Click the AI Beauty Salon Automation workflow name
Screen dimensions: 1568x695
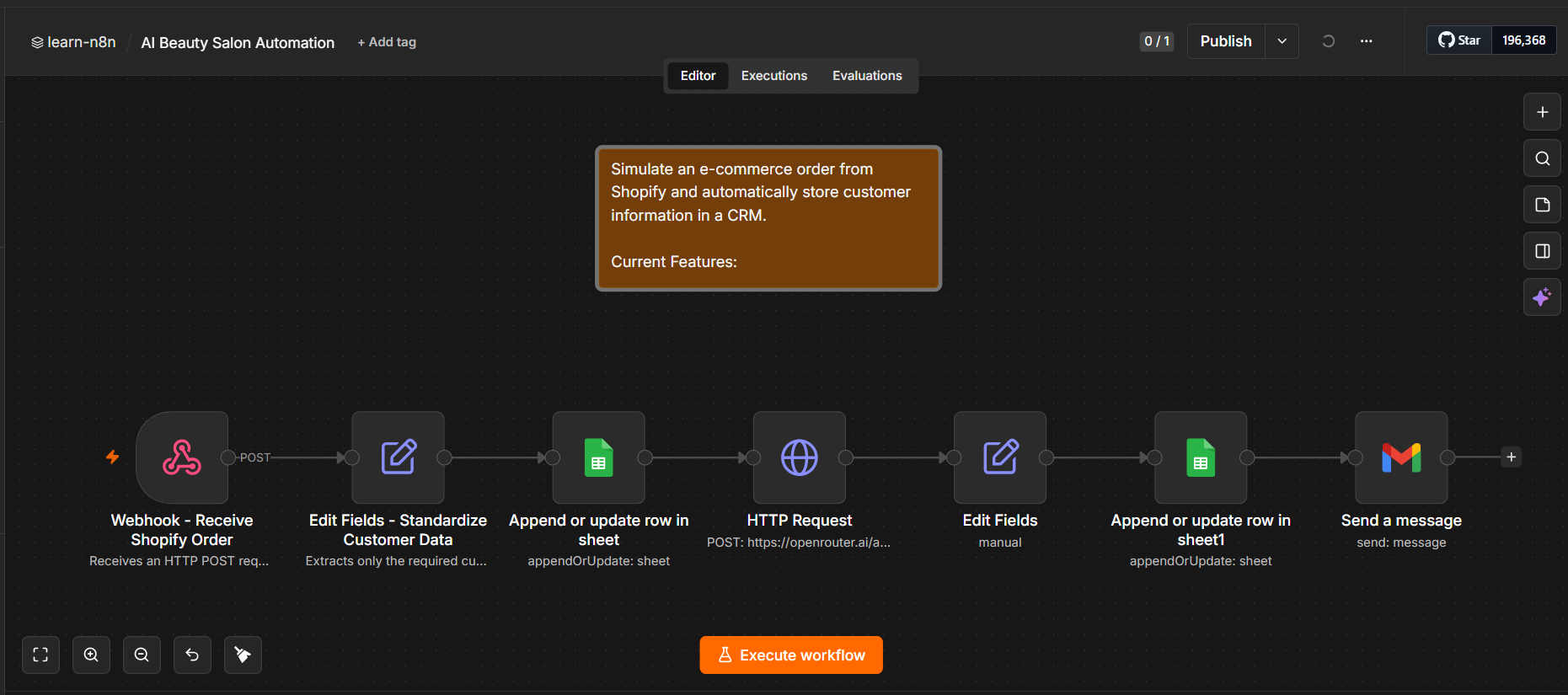click(x=238, y=43)
